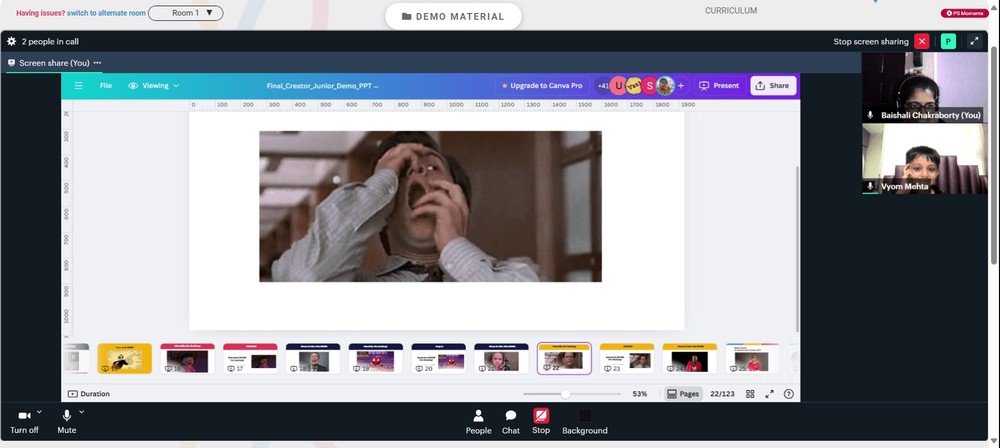Click the red stop screen sharing X button
Image resolution: width=1000 pixels, height=448 pixels.
(x=922, y=41)
